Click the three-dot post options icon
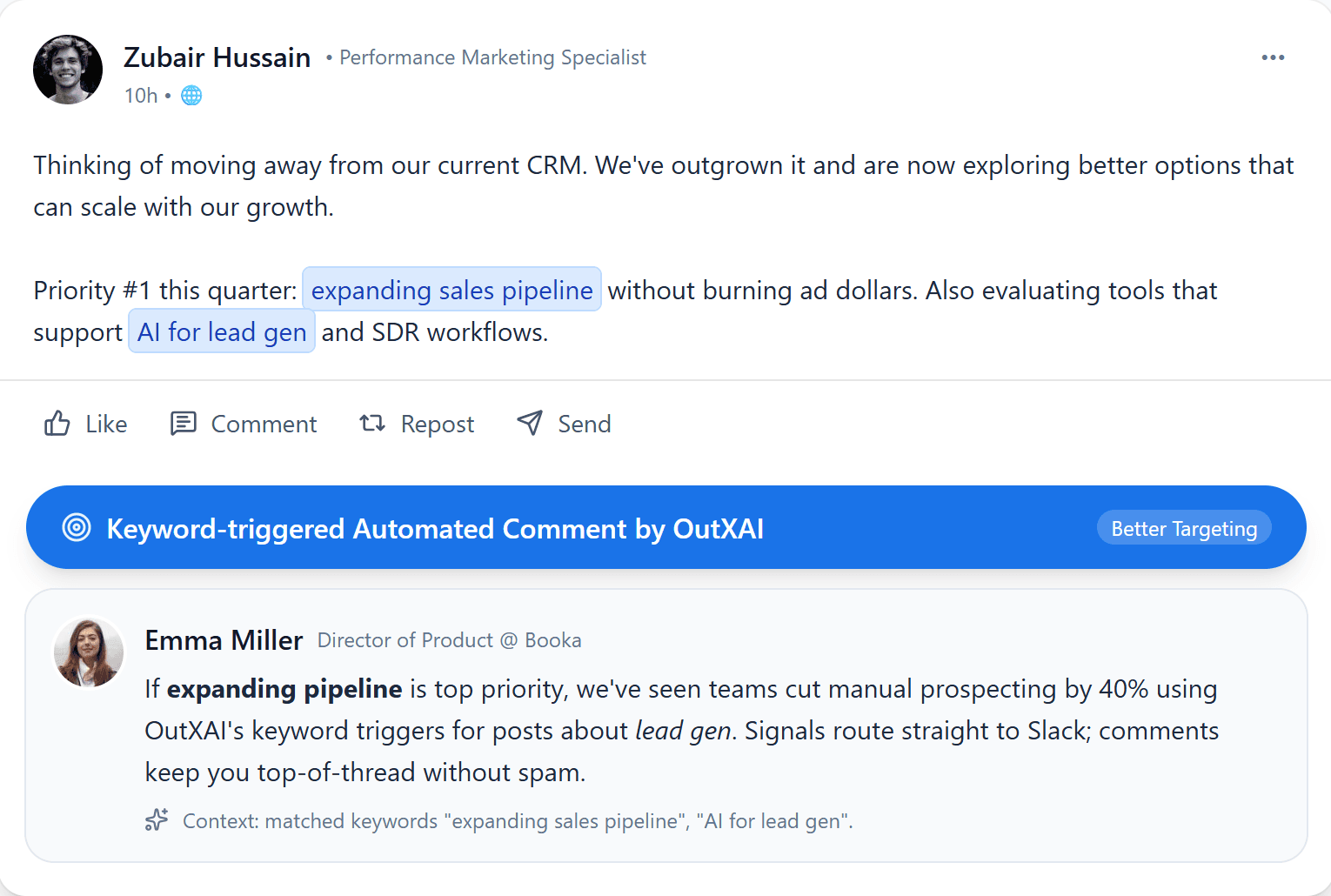Image resolution: width=1331 pixels, height=896 pixels. (1273, 57)
